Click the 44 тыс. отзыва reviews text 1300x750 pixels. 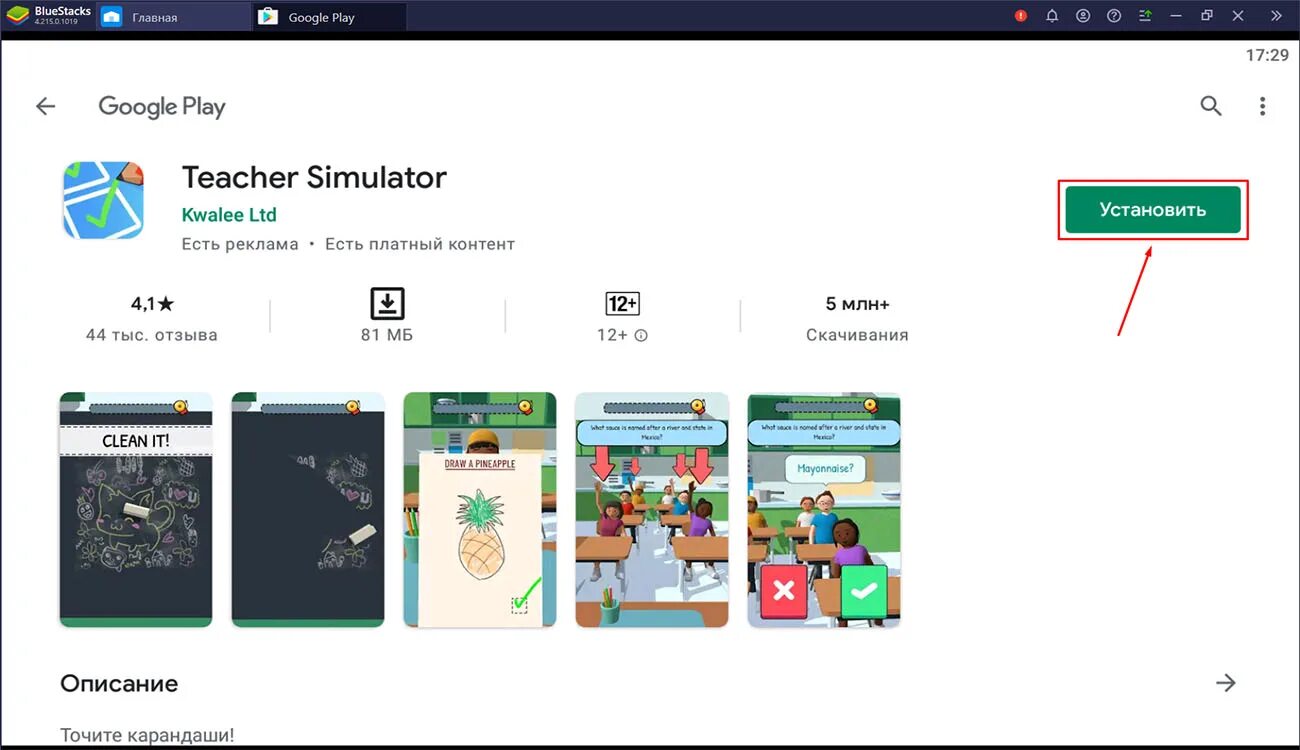click(152, 335)
